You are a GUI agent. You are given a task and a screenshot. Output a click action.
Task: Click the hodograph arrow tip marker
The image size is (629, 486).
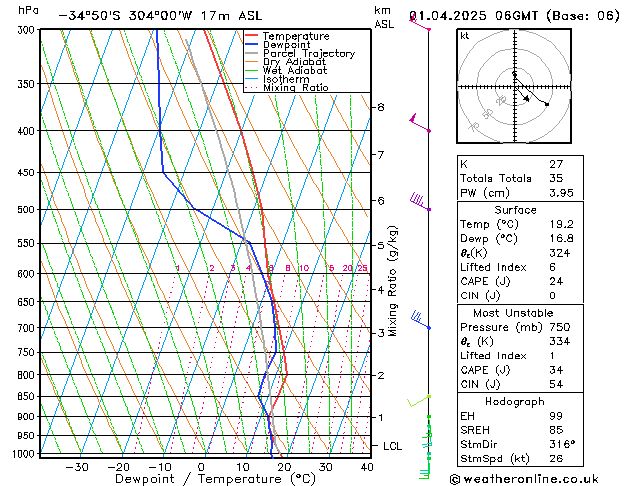pos(547,104)
